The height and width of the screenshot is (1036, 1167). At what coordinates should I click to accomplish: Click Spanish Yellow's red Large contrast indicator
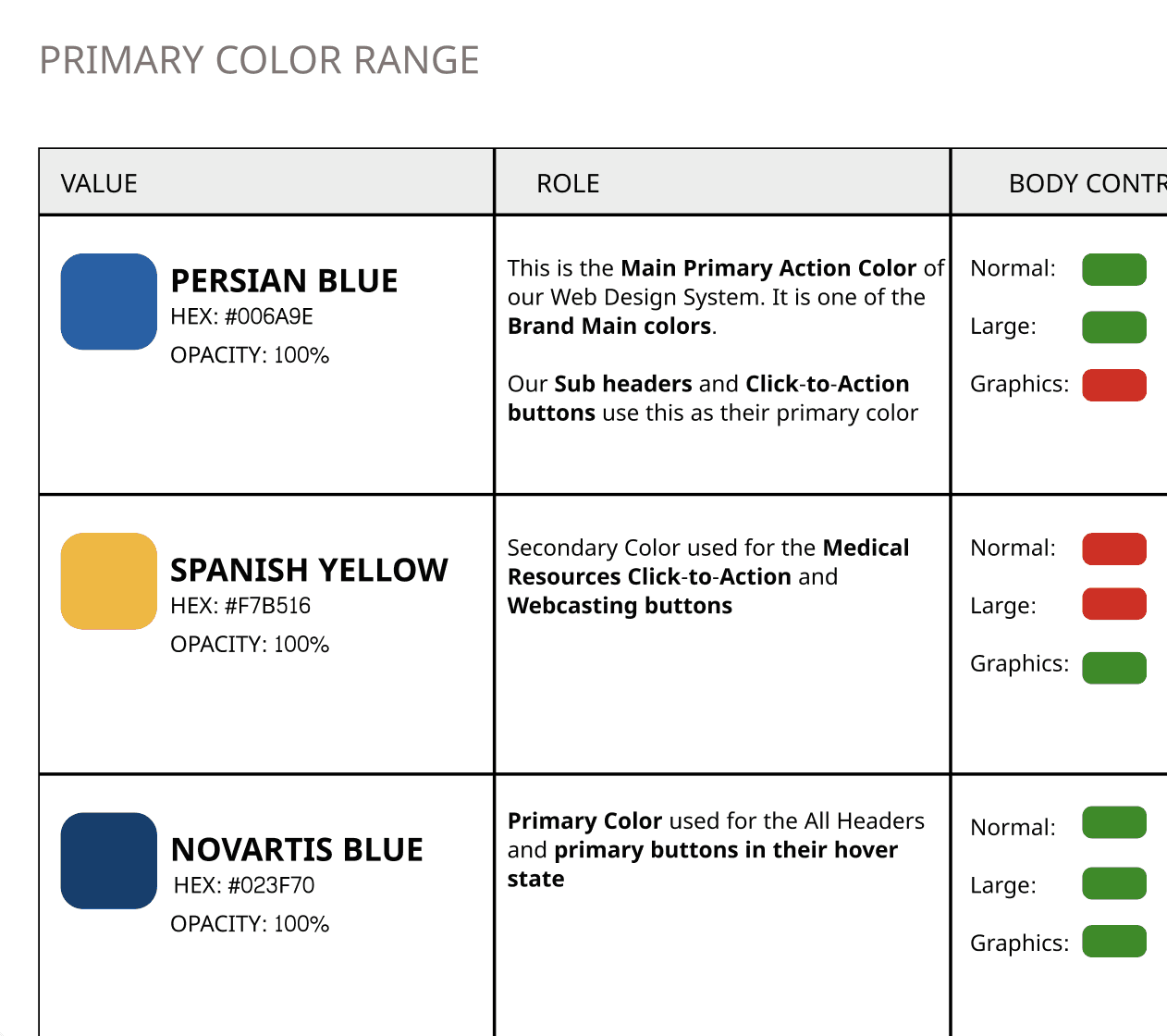pyautogui.click(x=1114, y=604)
